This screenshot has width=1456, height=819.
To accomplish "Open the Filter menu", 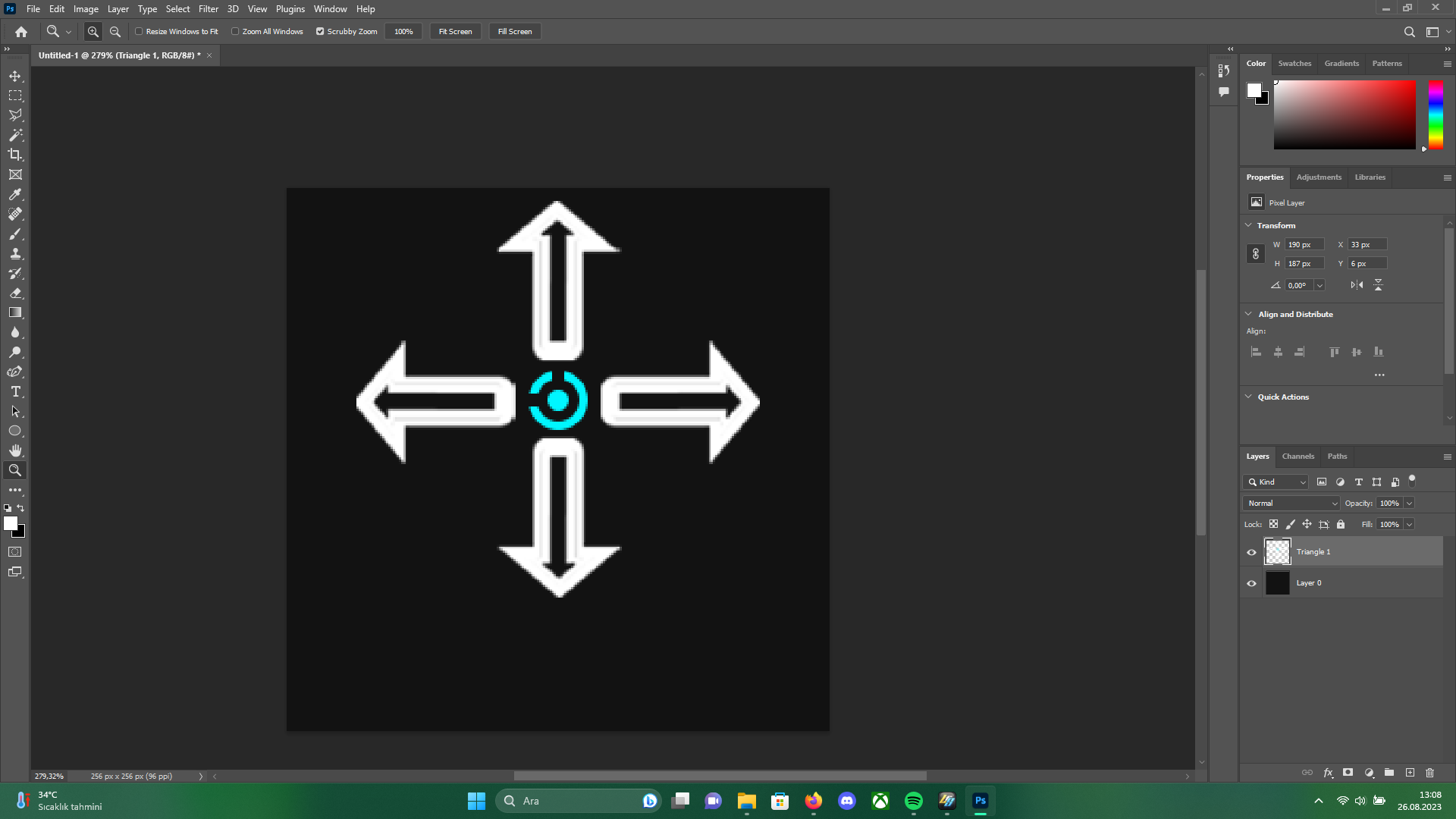I will 208,9.
